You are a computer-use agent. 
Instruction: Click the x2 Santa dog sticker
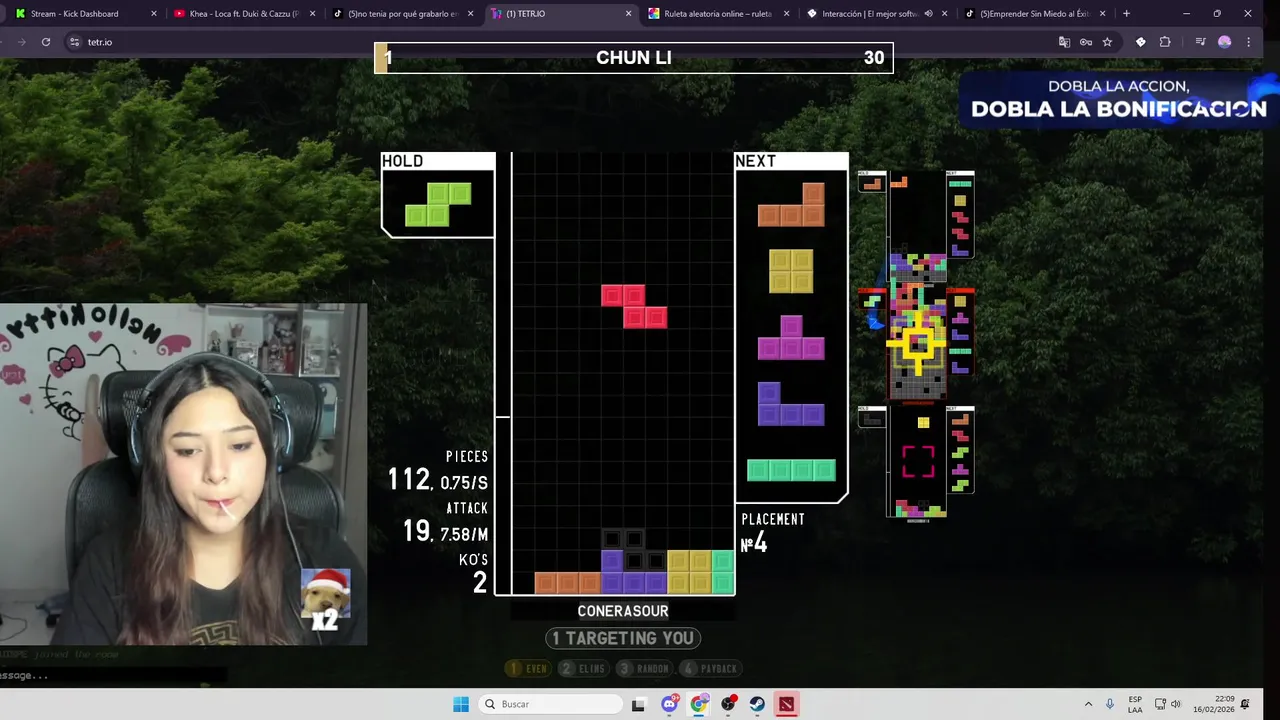point(326,600)
